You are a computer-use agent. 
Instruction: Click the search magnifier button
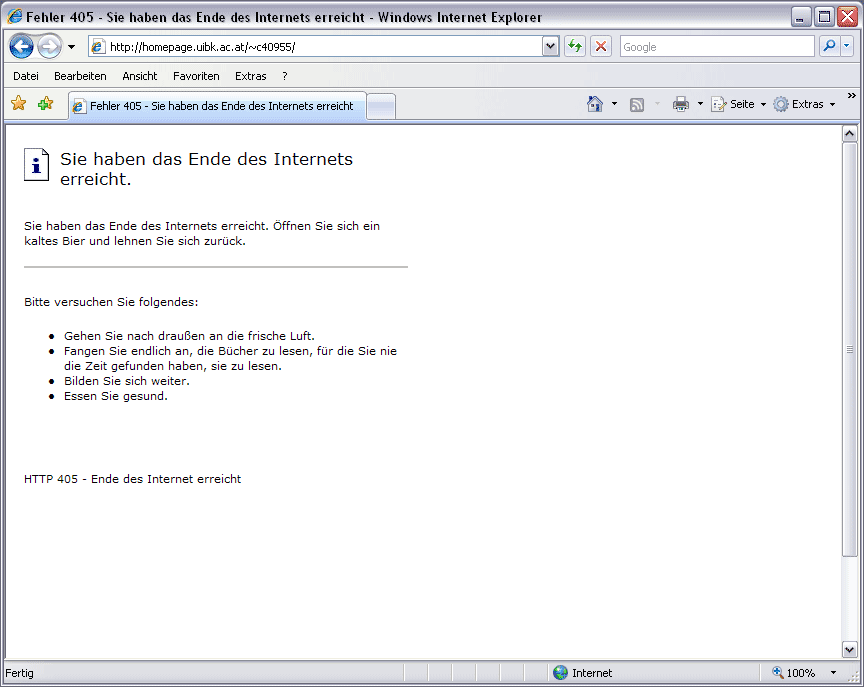tap(829, 47)
